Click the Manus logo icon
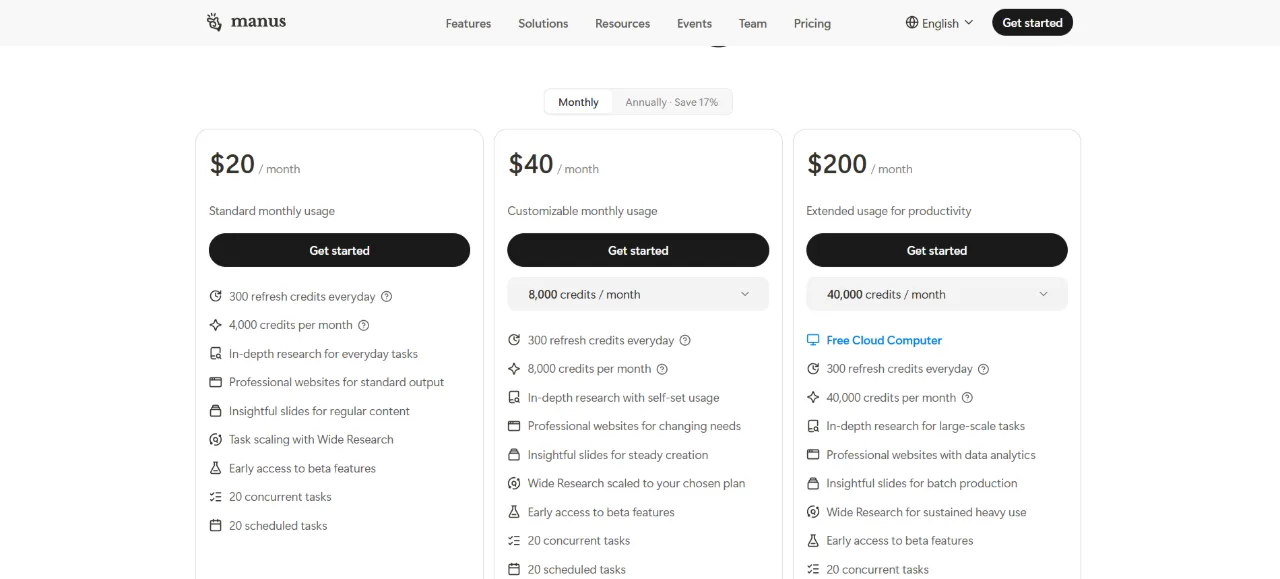Image resolution: width=1280 pixels, height=579 pixels. [x=214, y=22]
